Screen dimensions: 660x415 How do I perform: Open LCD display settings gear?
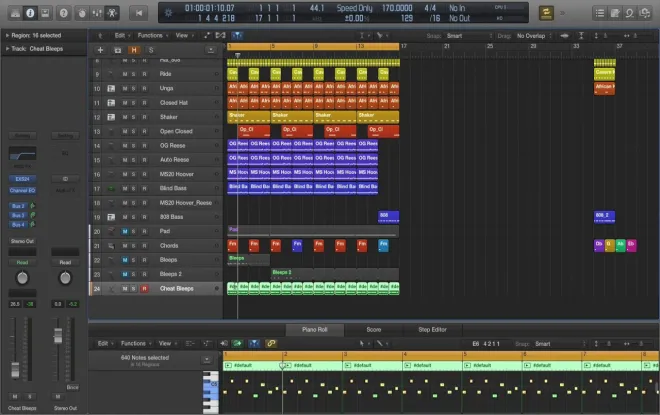click(x=168, y=13)
